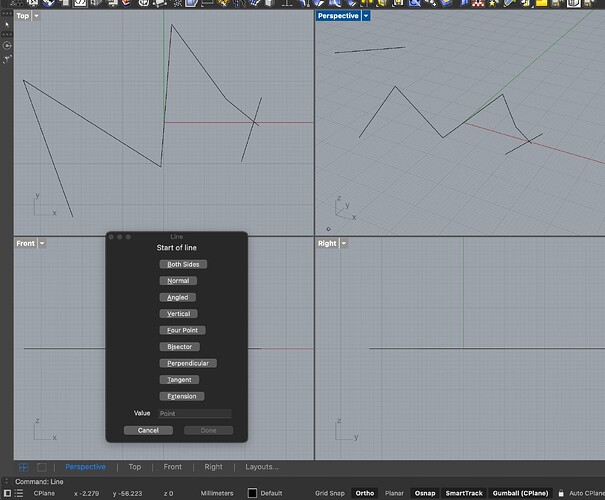Screen dimensions: 605x500
Task: Switch to Top tab at bottom
Action: click(135, 467)
